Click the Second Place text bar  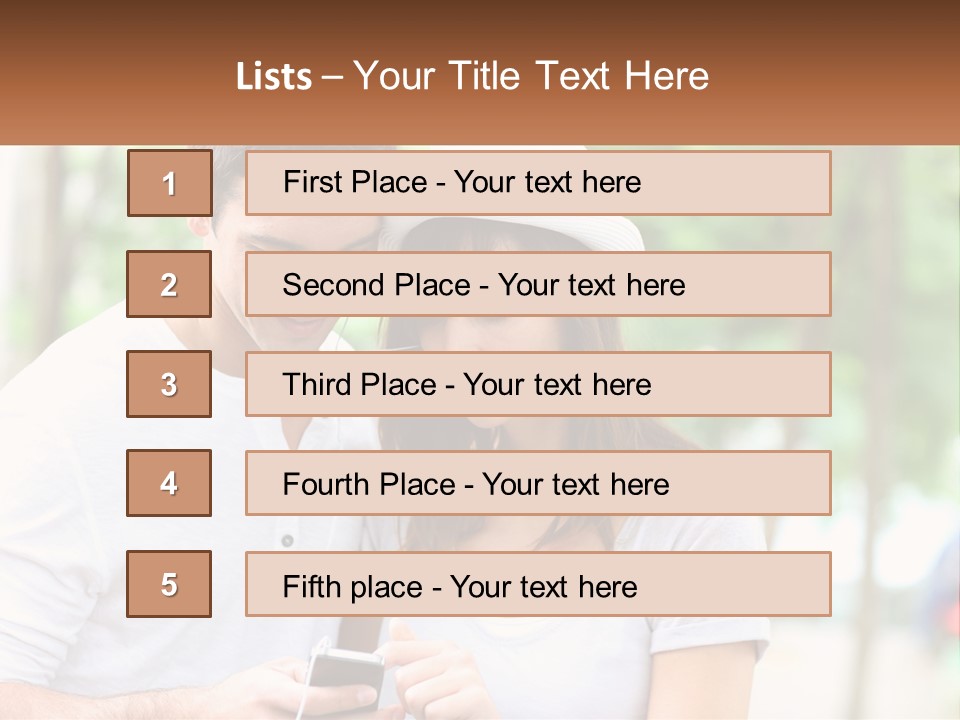pyautogui.click(x=538, y=284)
